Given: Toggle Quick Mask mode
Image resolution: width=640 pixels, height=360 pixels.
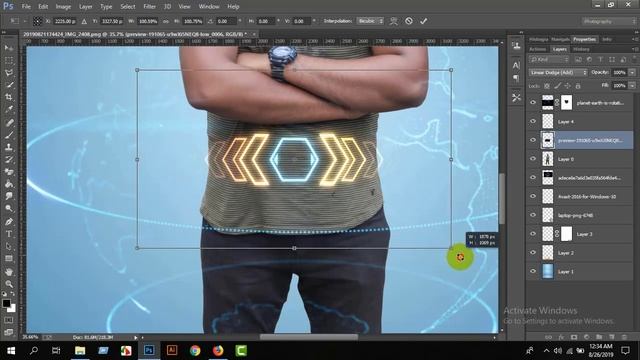Looking at the screenshot, I should (9, 320).
